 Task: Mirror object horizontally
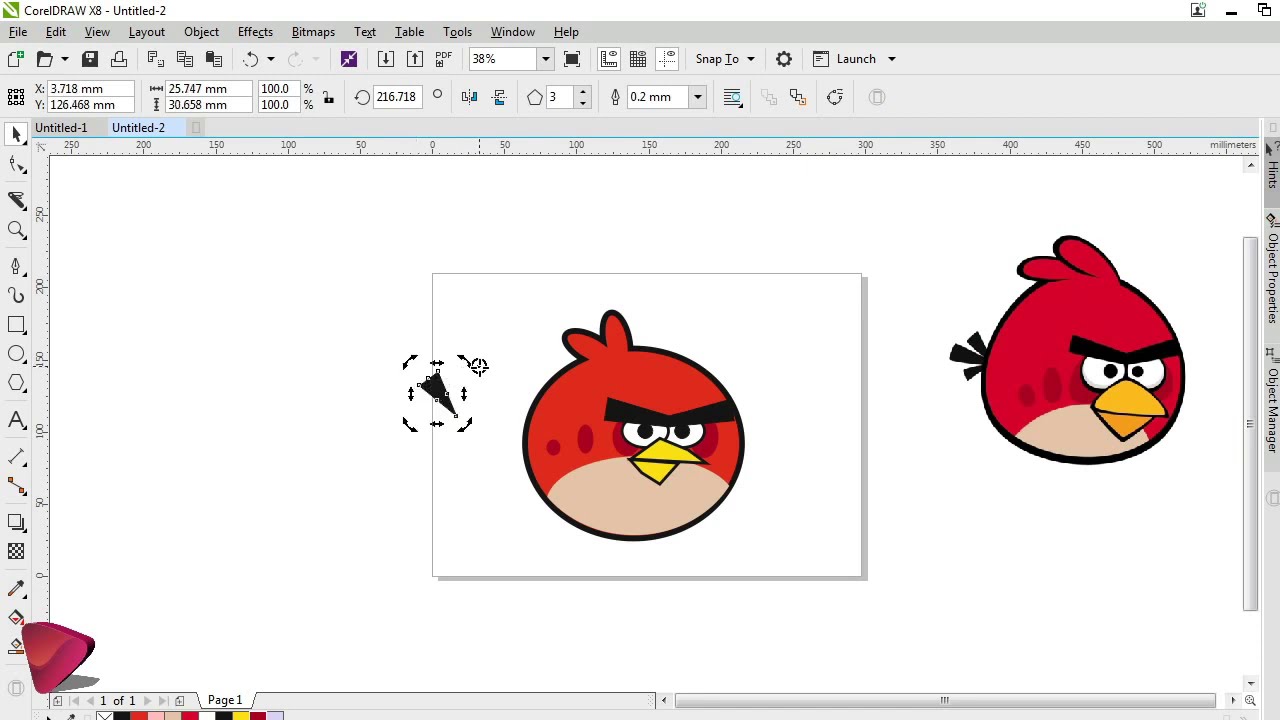tap(470, 97)
